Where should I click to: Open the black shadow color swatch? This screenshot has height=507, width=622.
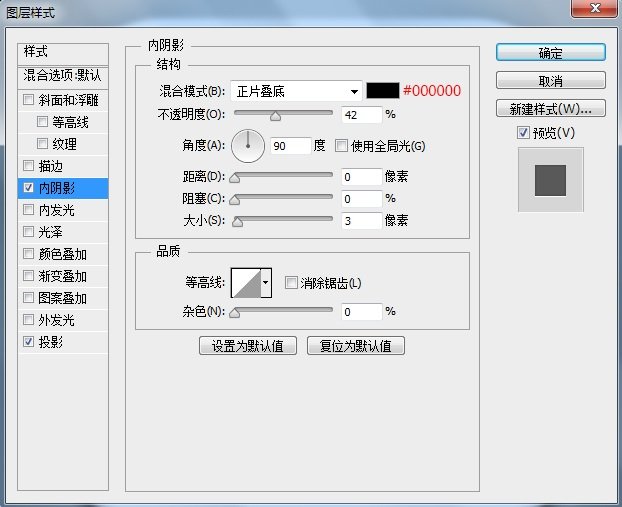[382, 91]
